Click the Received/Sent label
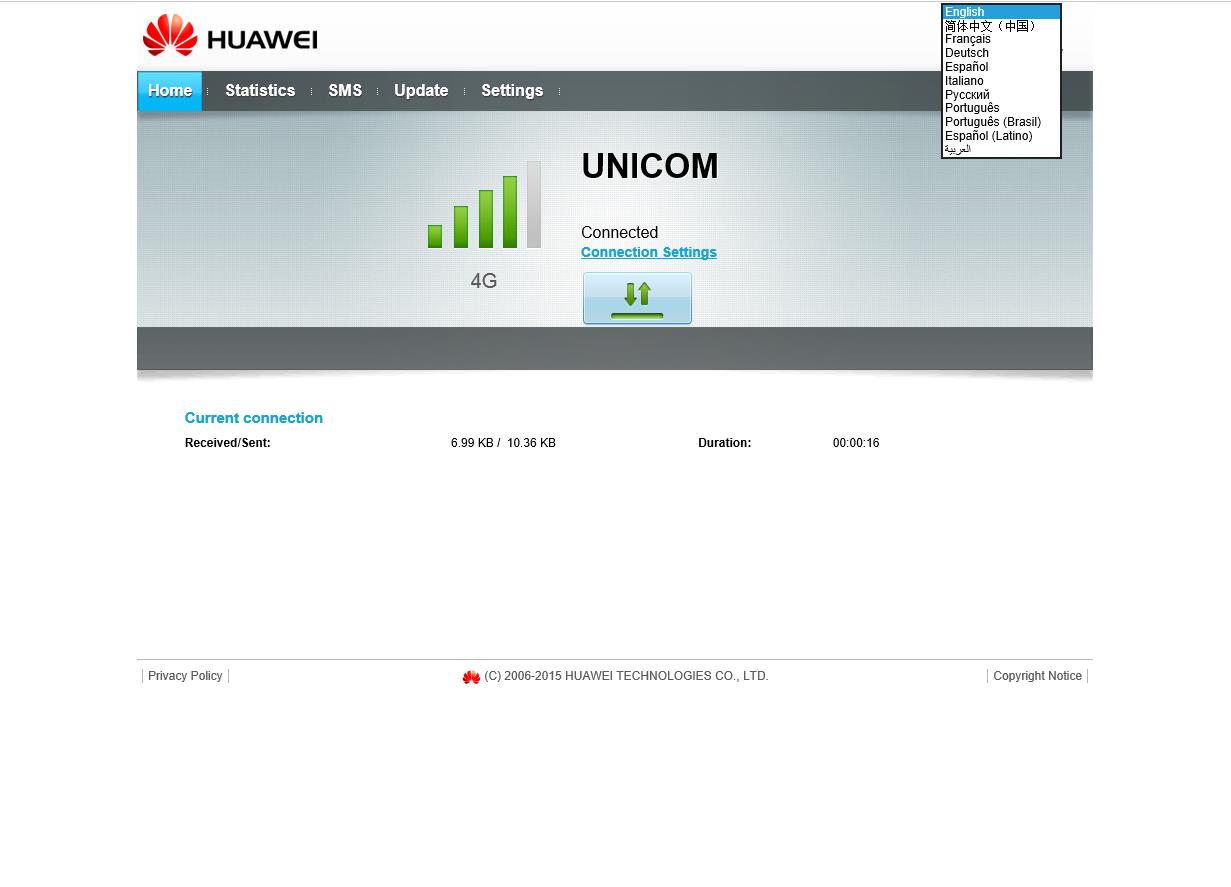Screen dimensions: 1231x887 pos(228,443)
